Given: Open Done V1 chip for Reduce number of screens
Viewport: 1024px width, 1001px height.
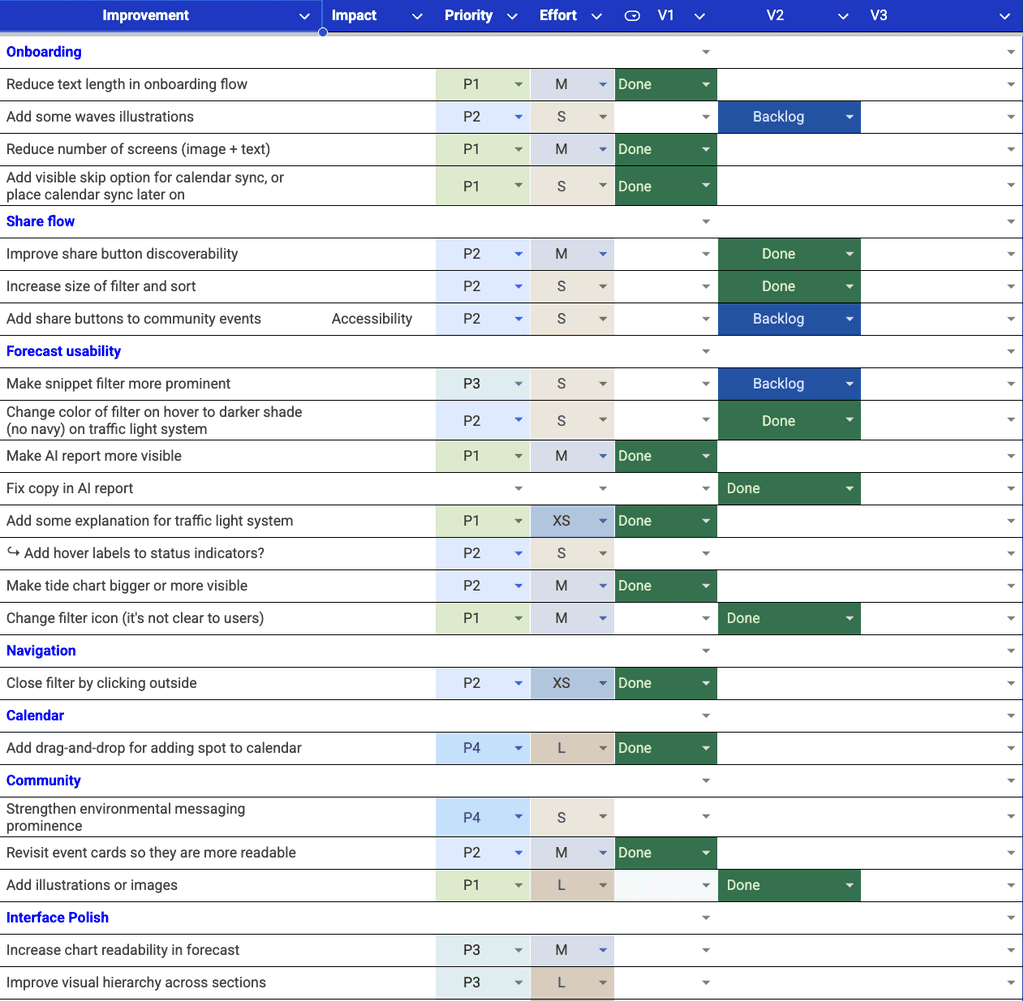Looking at the screenshot, I should (665, 150).
